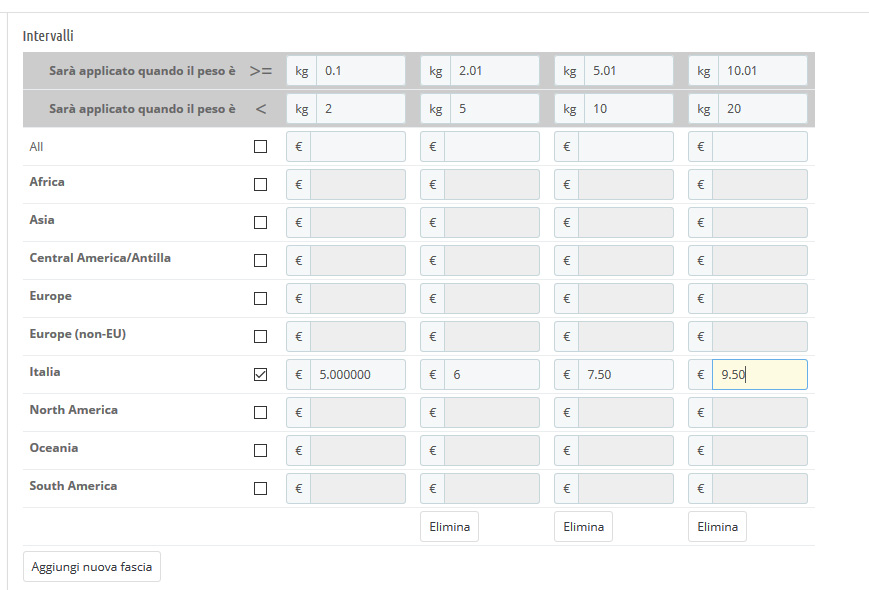The image size is (869, 590).
Task: Delete the 5.01 kg range with Elimina
Action: point(582,527)
